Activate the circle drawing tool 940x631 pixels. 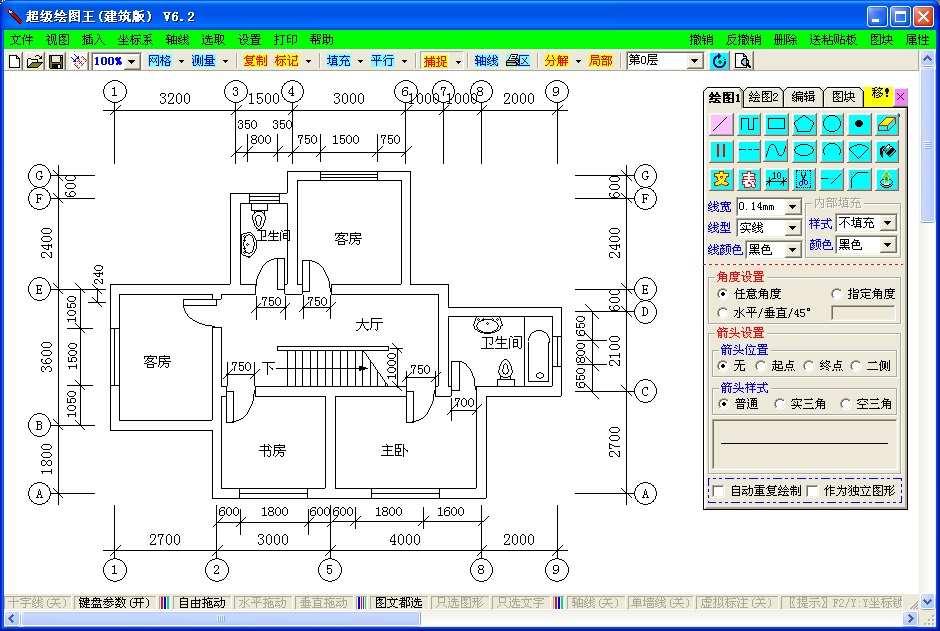pos(832,125)
